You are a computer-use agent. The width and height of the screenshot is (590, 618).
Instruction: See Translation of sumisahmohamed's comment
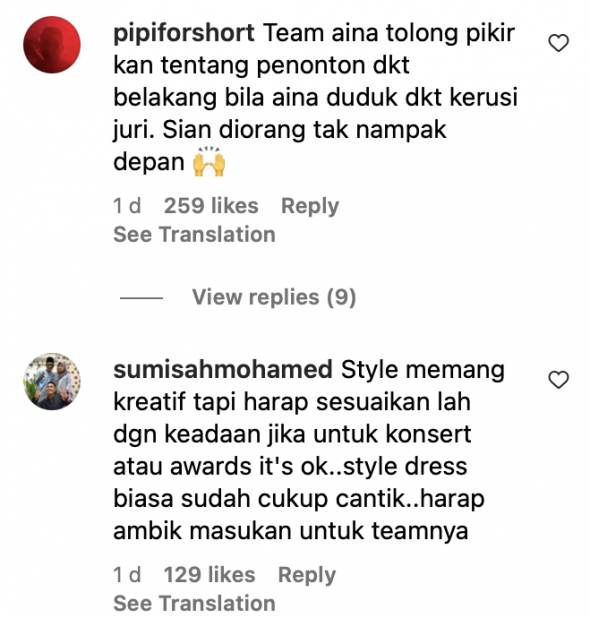point(194,603)
